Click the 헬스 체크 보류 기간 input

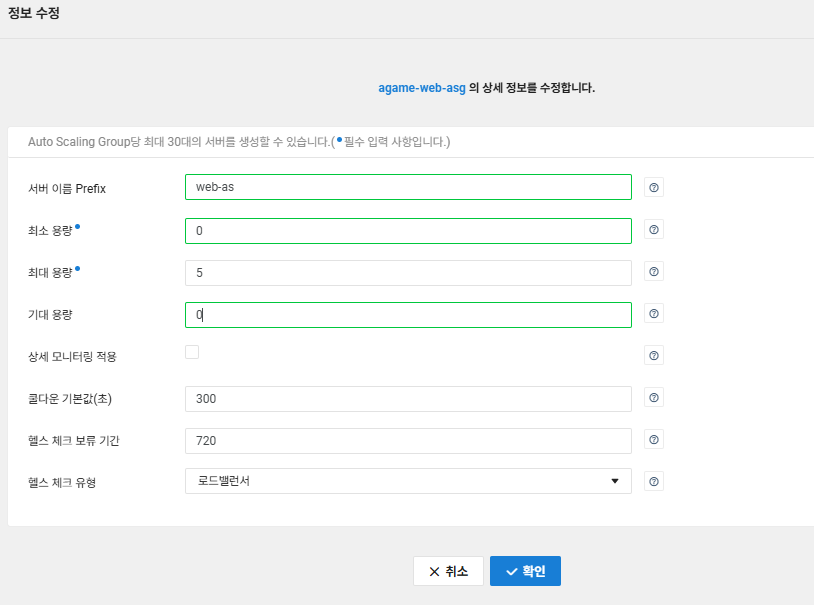[408, 441]
